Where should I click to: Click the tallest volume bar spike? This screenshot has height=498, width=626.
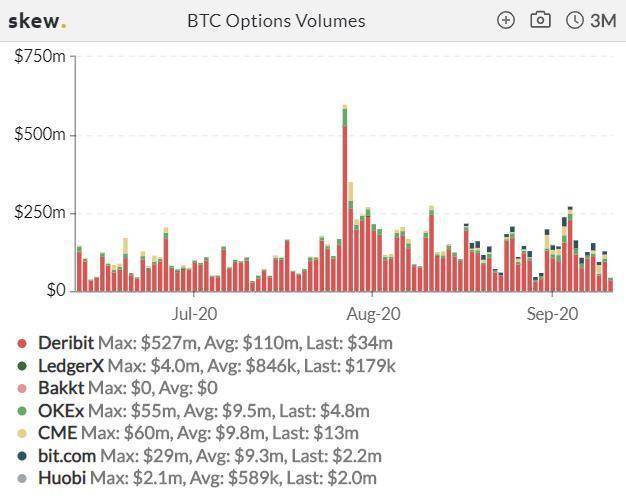pyautogui.click(x=345, y=198)
